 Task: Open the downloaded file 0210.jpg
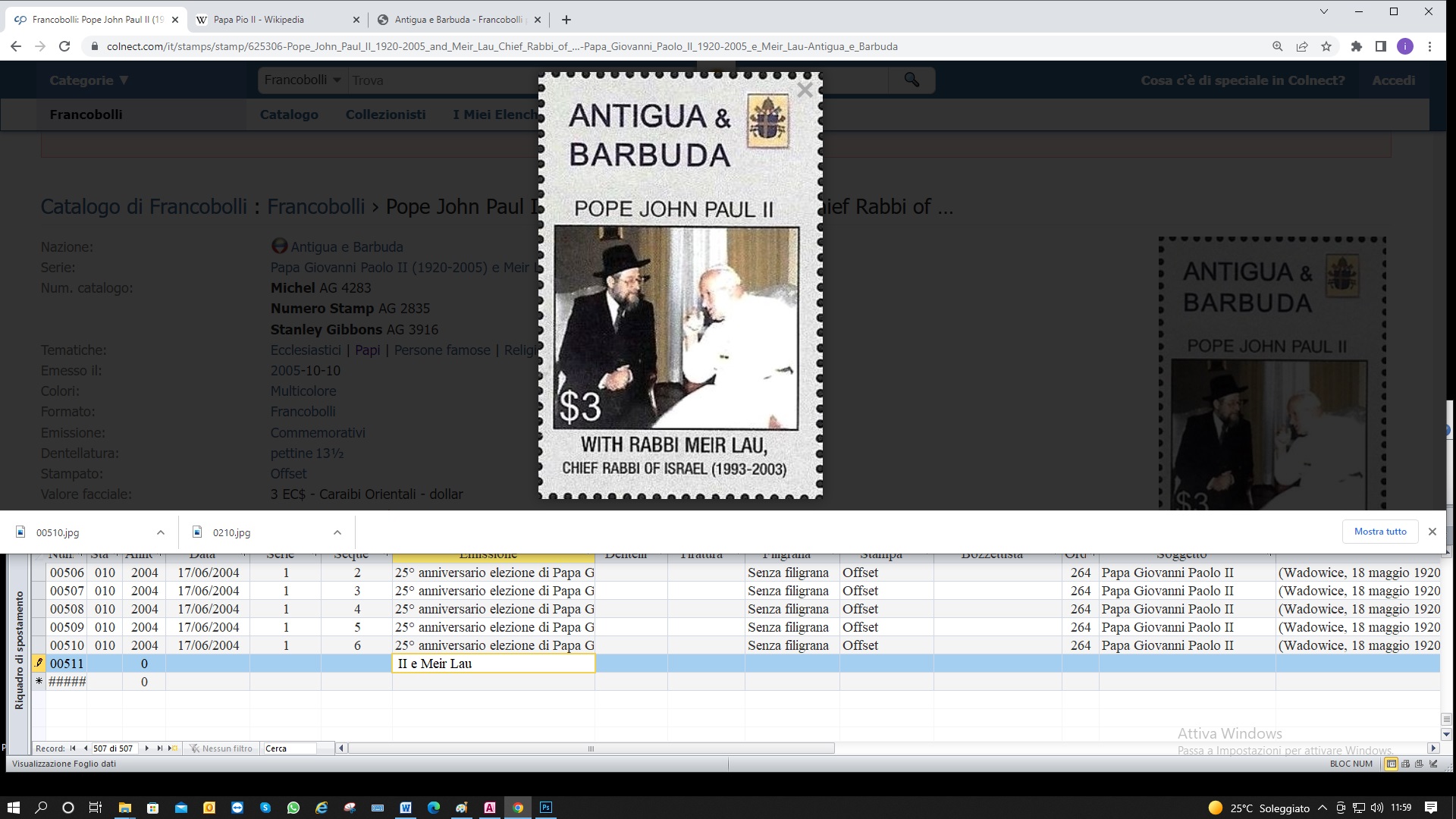(231, 532)
